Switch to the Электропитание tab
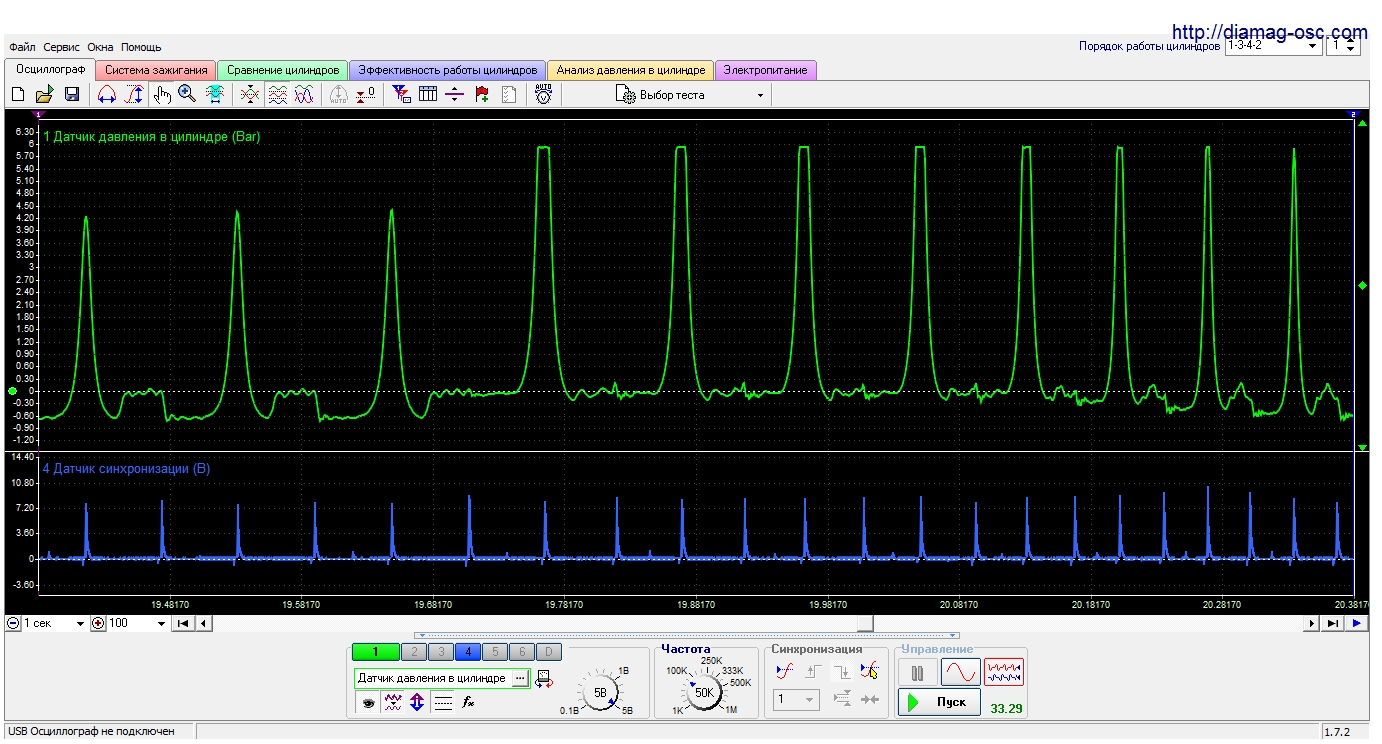 click(766, 70)
